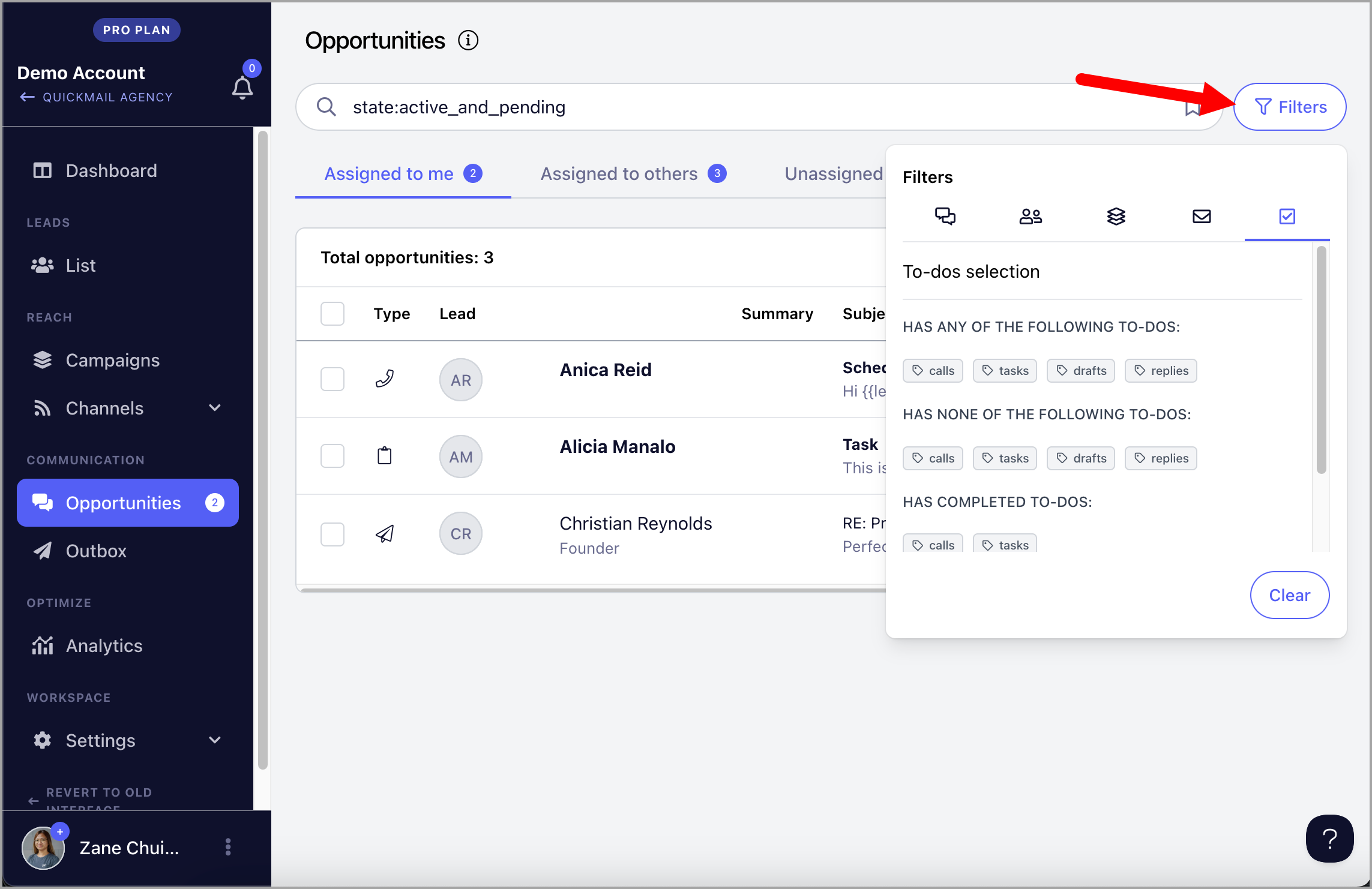Open Campaigns page
The height and width of the screenshot is (889, 1372).
(127, 361)
